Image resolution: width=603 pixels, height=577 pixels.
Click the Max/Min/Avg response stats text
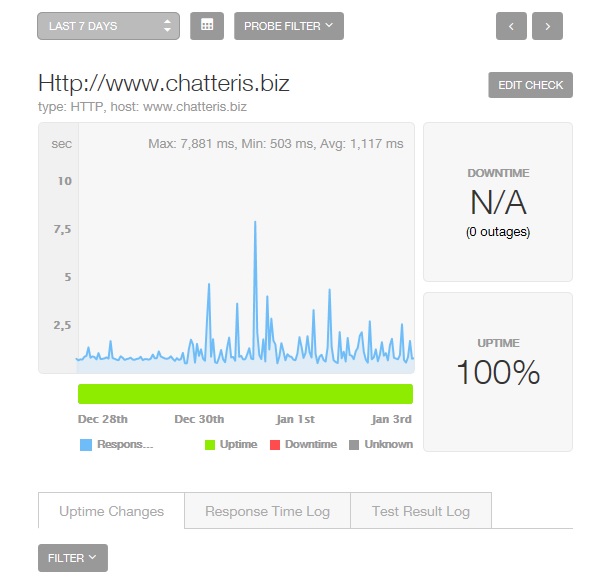point(276,143)
